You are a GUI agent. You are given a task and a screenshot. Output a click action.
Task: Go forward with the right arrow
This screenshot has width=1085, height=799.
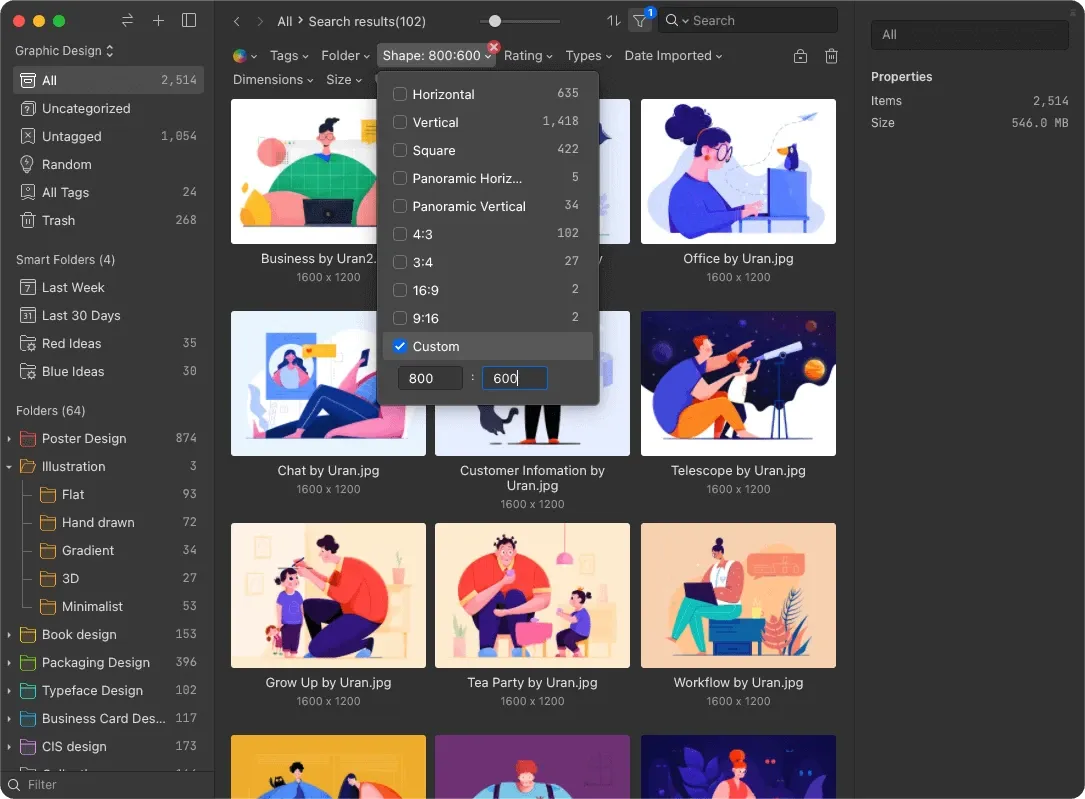click(259, 21)
